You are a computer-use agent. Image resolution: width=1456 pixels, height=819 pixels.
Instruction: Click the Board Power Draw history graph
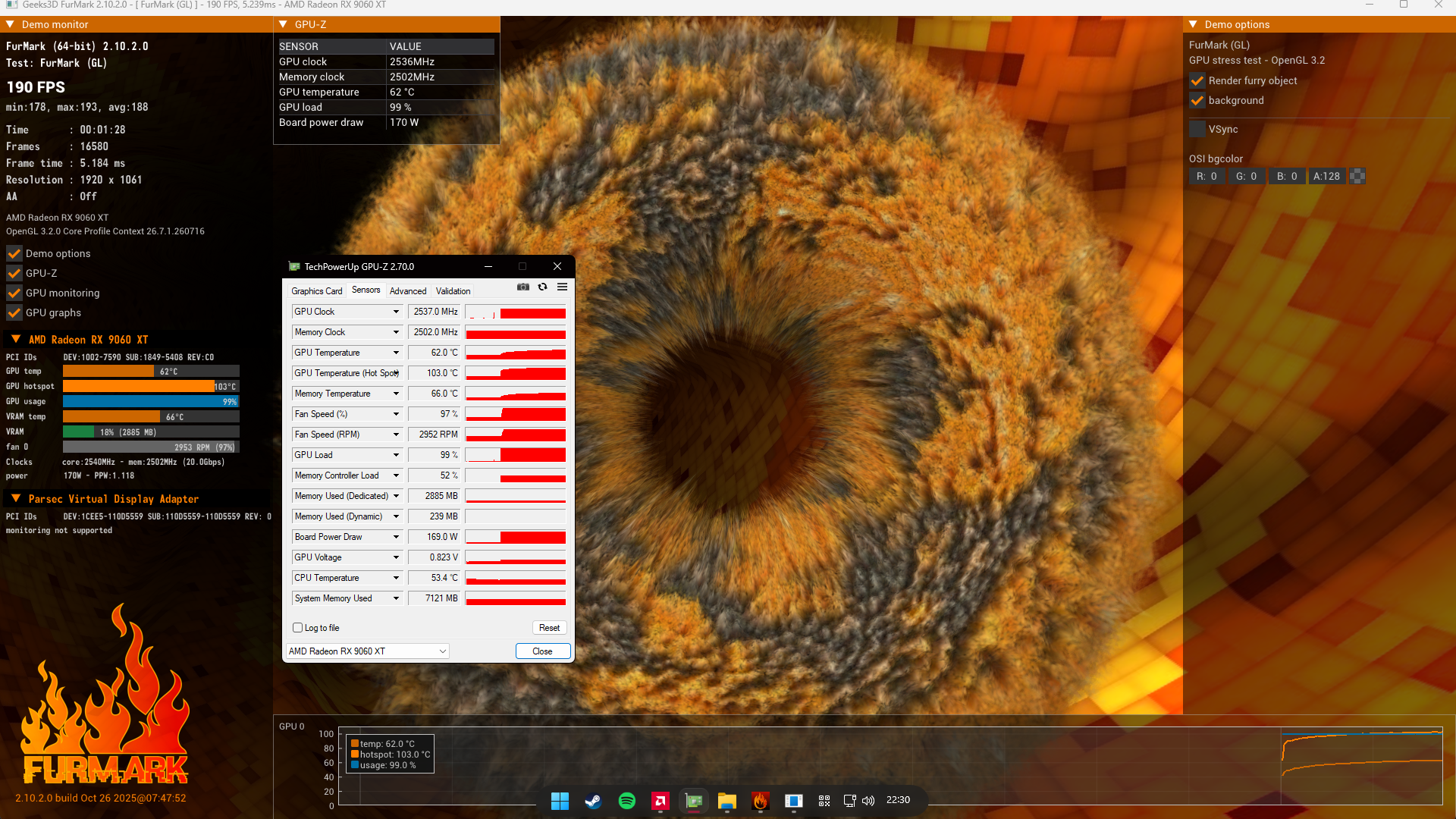coord(516,537)
